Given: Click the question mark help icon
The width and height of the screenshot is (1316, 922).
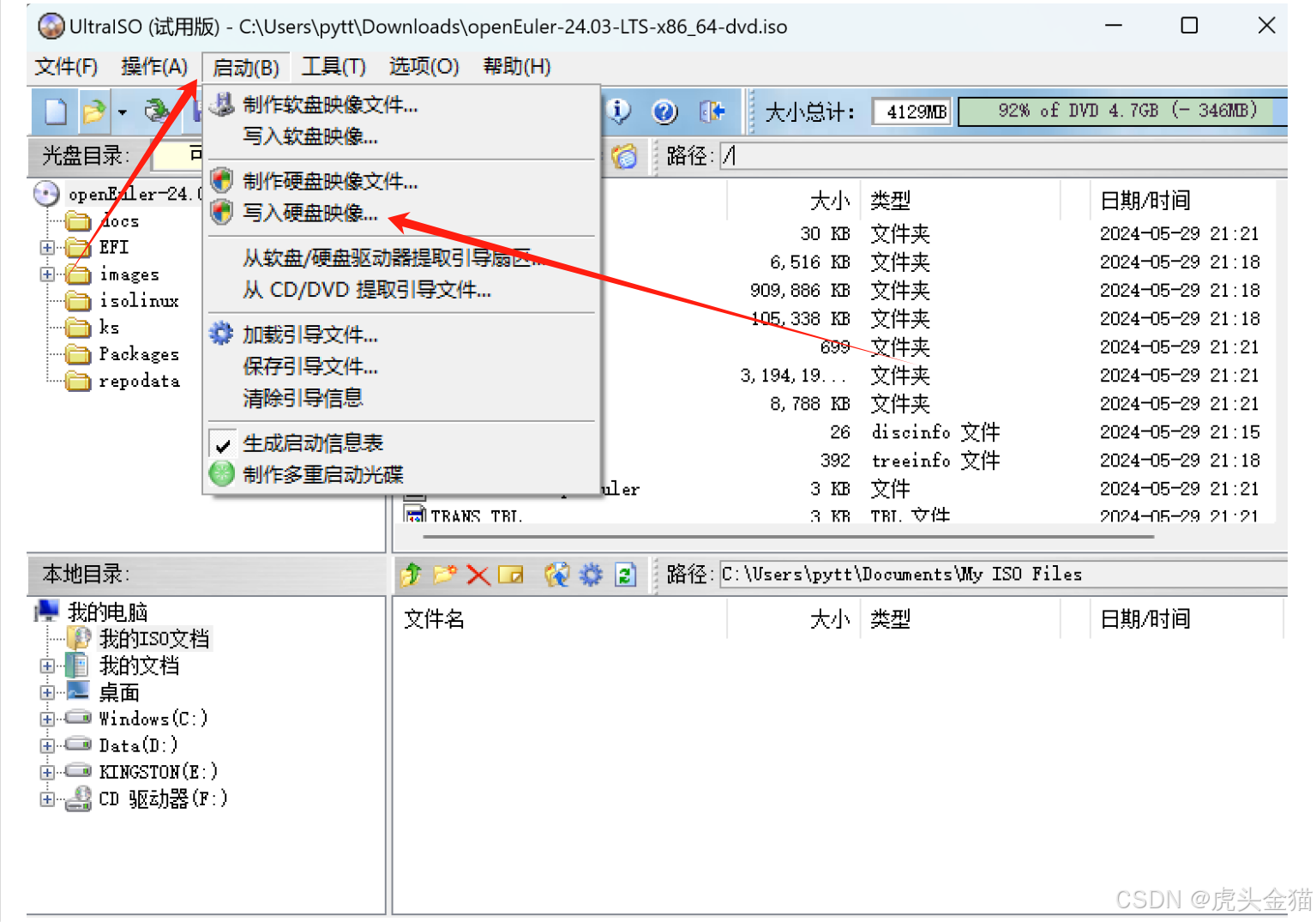Looking at the screenshot, I should (664, 111).
